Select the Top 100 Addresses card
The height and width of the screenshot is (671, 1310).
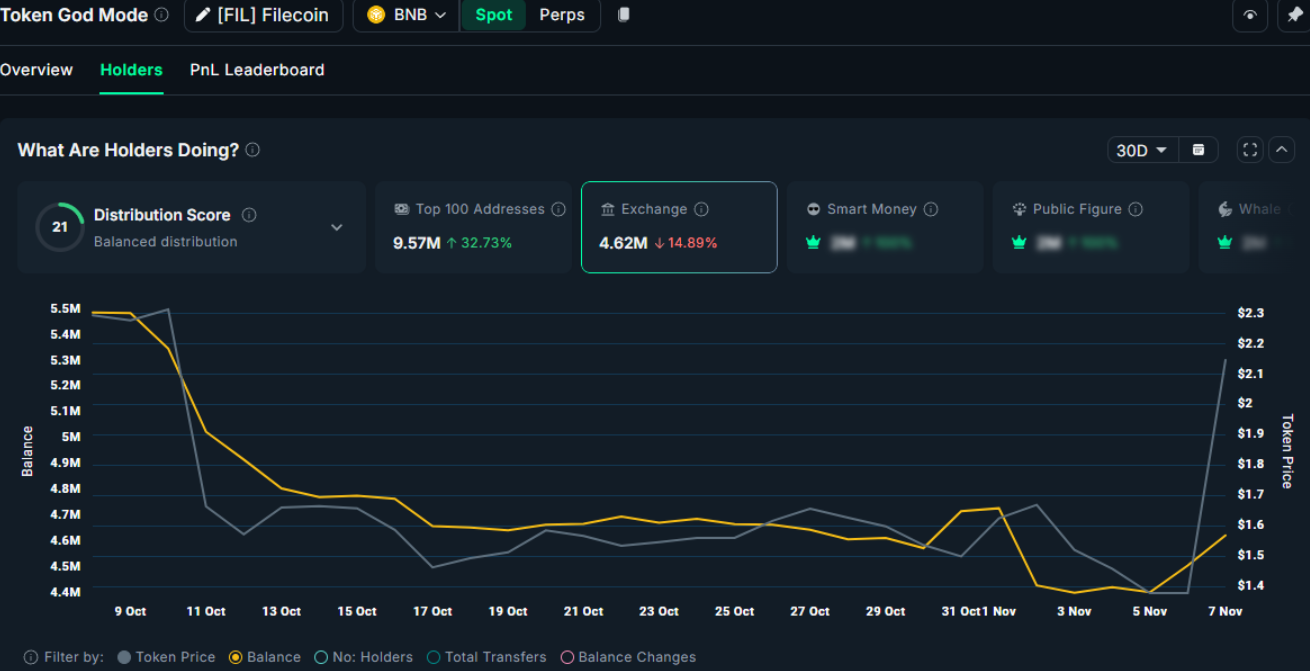point(473,227)
